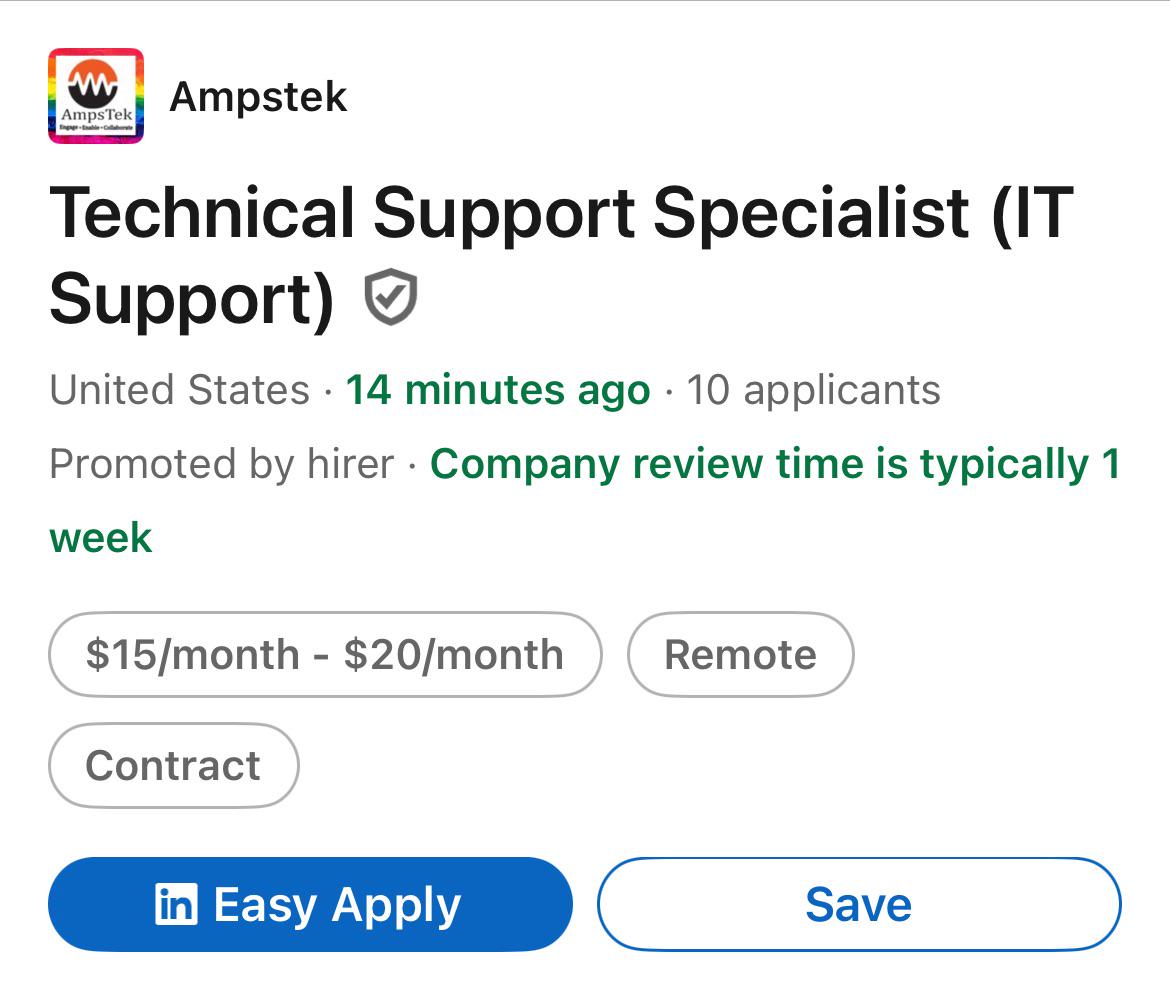View the 10 applicants count

[813, 389]
